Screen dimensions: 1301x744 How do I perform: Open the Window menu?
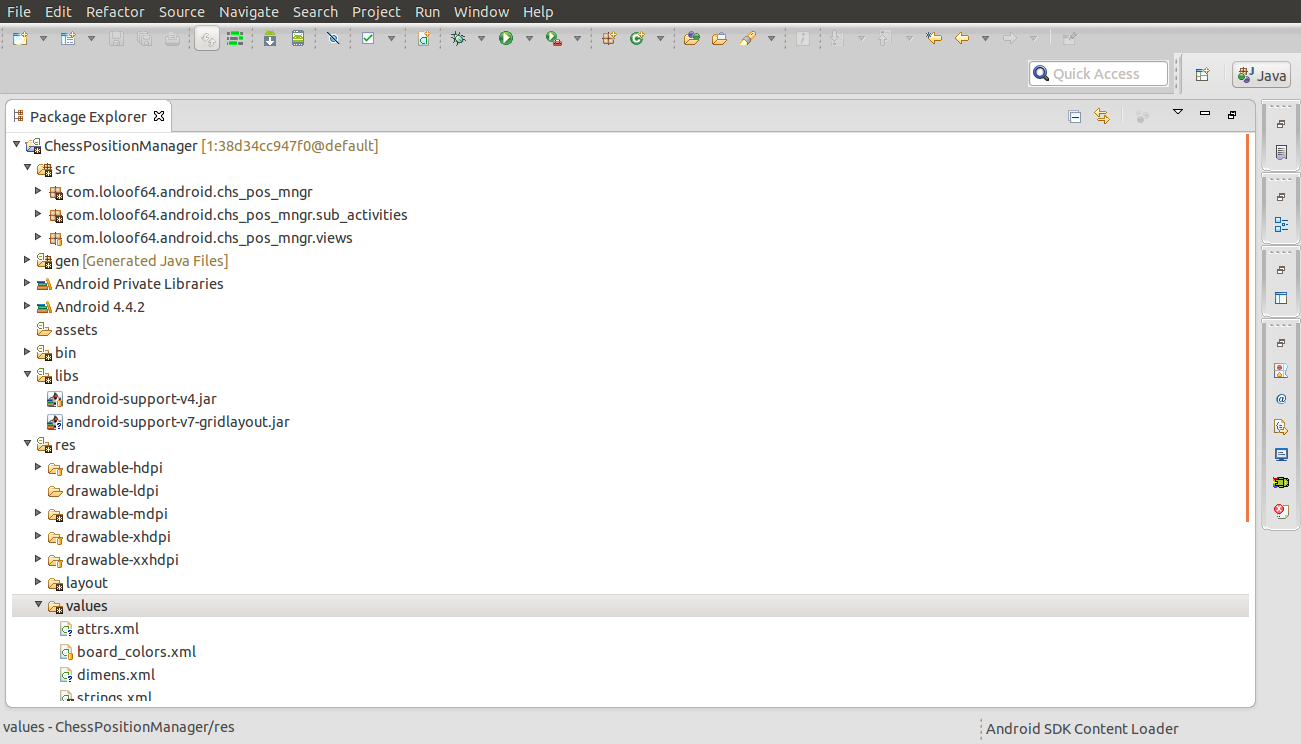[481, 12]
